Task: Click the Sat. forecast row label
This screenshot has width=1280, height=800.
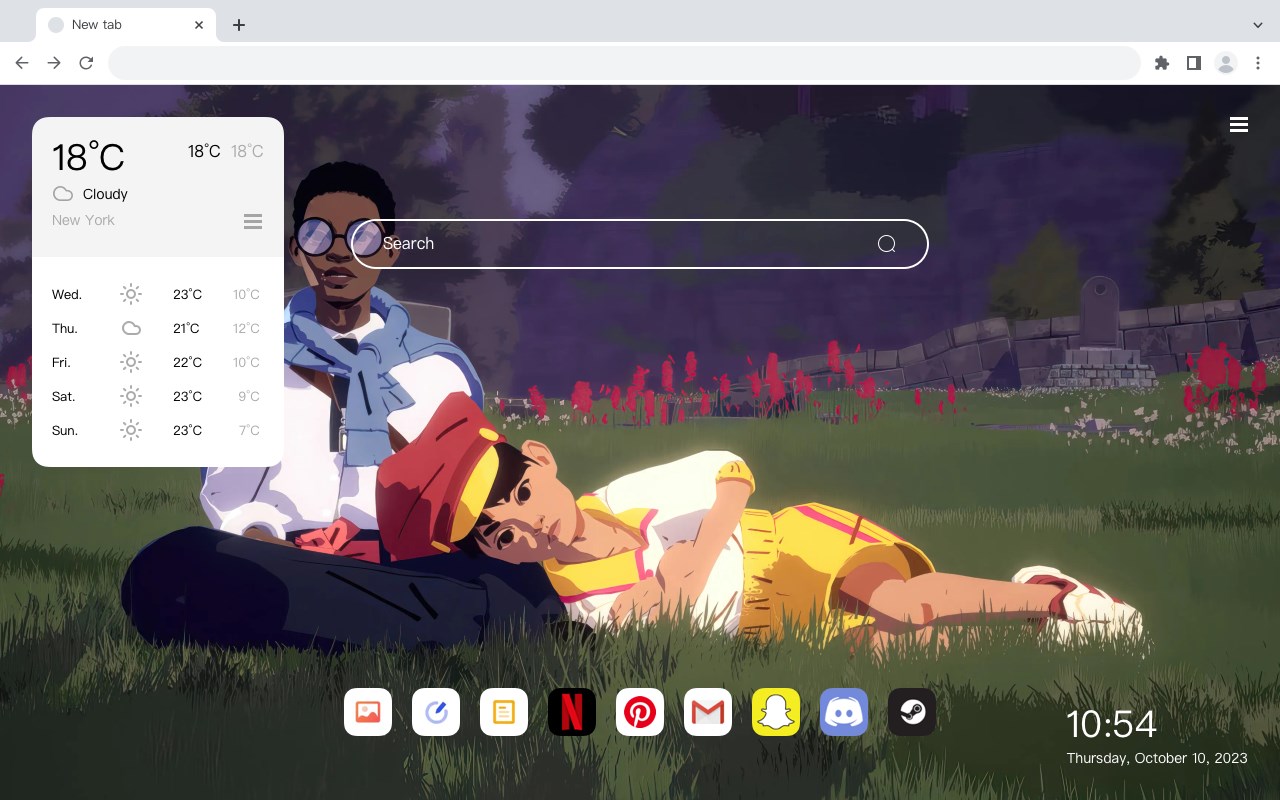Action: [x=64, y=396]
